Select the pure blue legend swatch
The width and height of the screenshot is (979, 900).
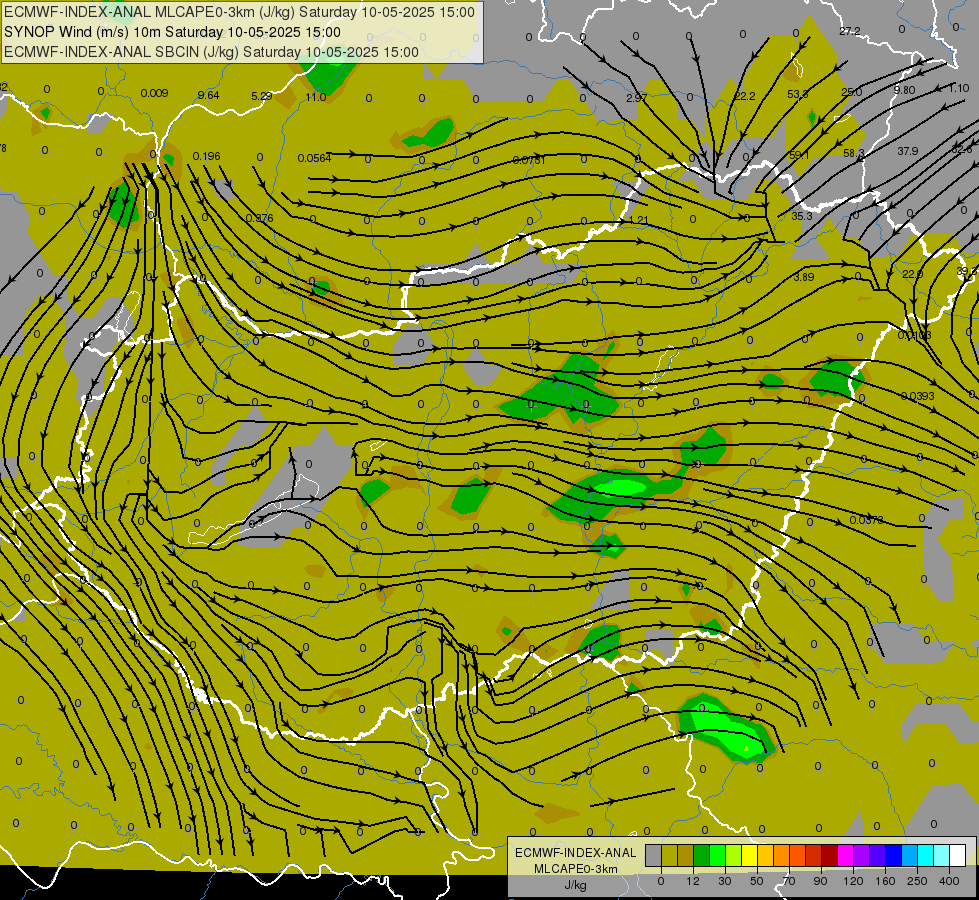[894, 855]
